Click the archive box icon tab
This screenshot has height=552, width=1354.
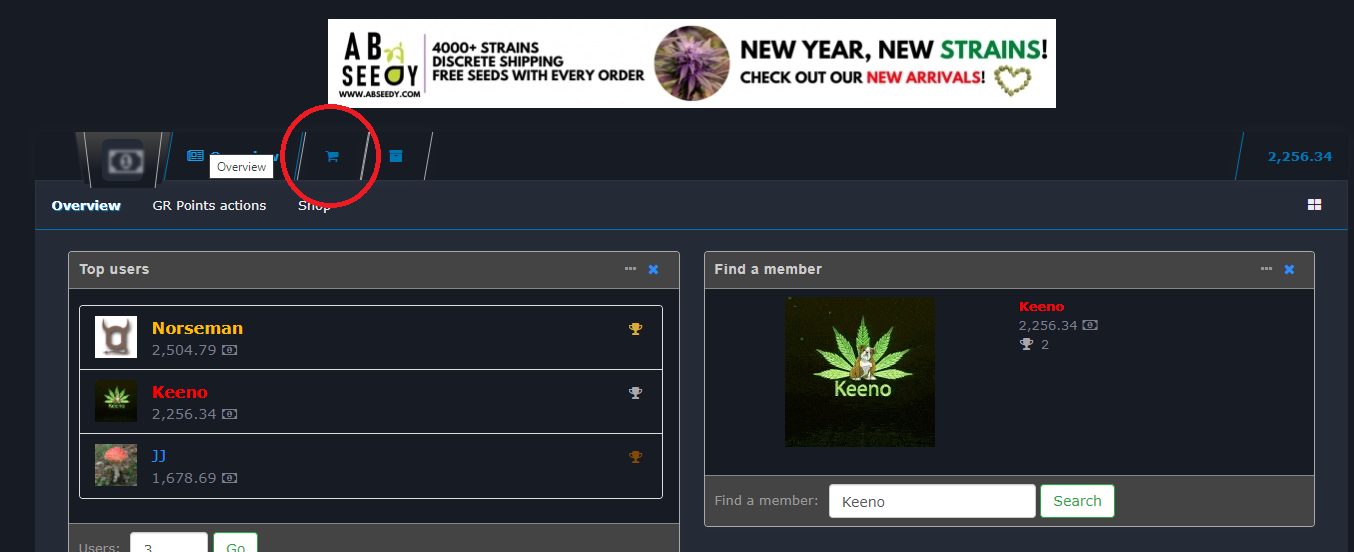pyautogui.click(x=396, y=156)
